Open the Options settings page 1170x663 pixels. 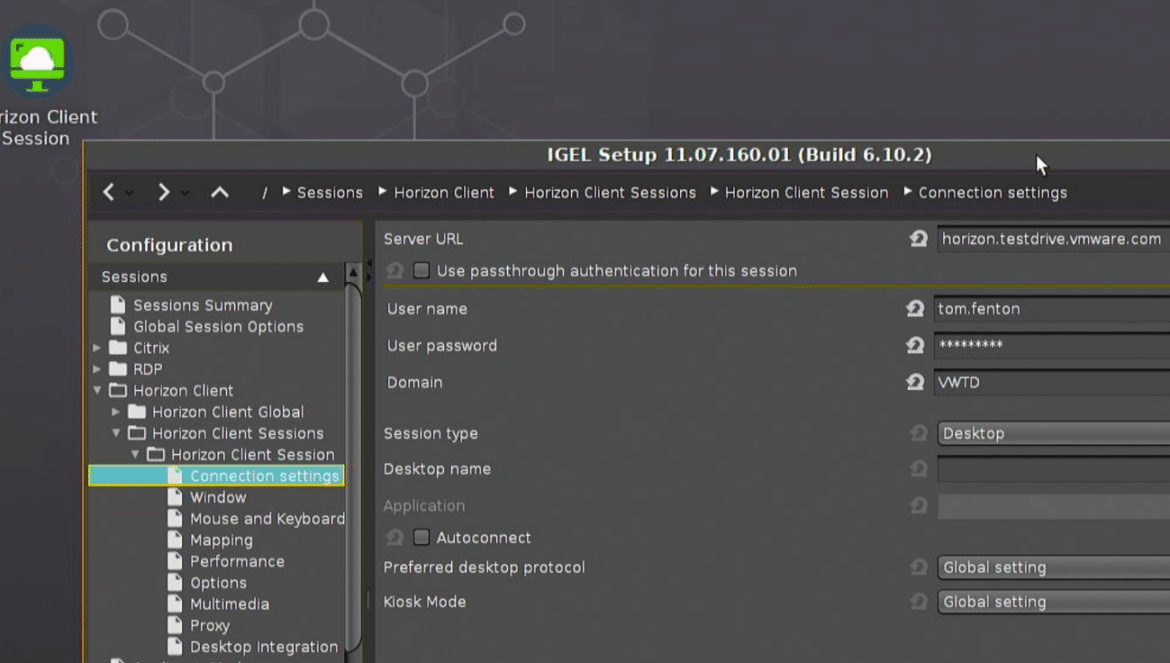(218, 582)
